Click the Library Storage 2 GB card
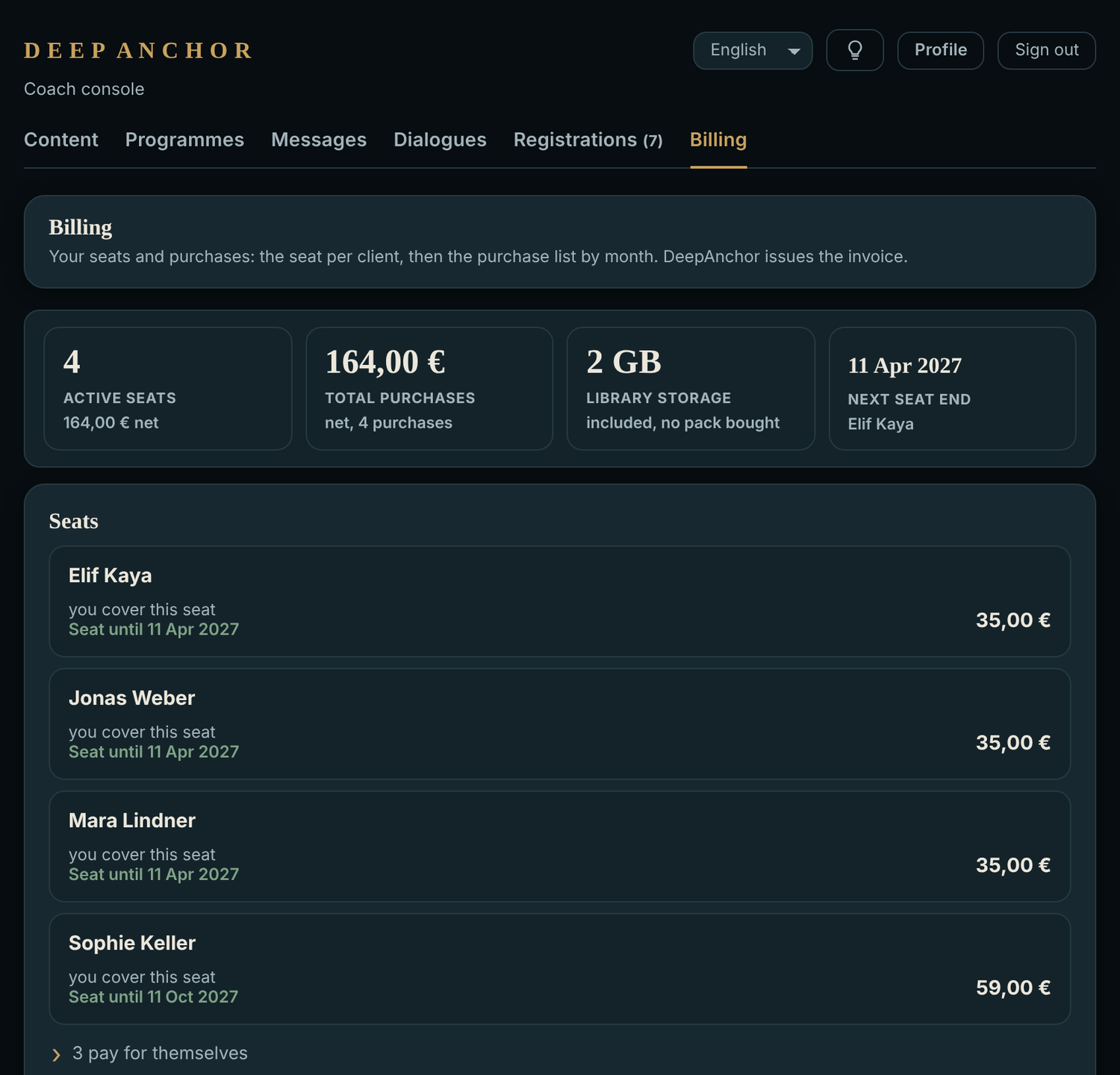The width and height of the screenshot is (1120, 1075). [x=691, y=388]
